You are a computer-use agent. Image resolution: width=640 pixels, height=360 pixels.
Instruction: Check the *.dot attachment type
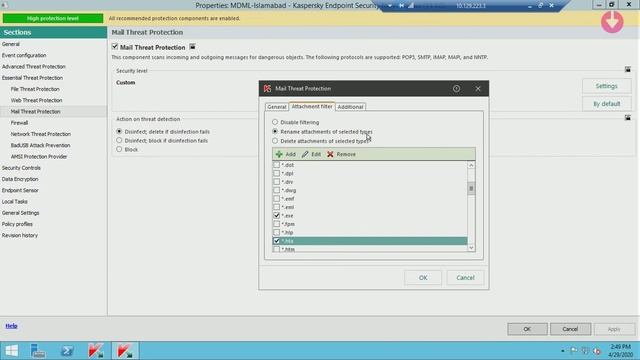(x=276, y=164)
